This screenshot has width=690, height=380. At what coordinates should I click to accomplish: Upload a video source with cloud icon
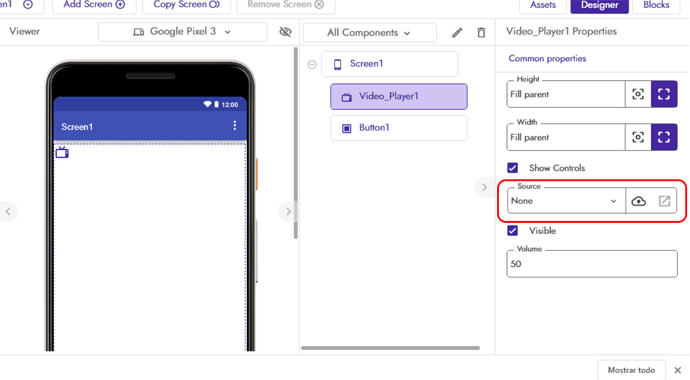pyautogui.click(x=639, y=201)
